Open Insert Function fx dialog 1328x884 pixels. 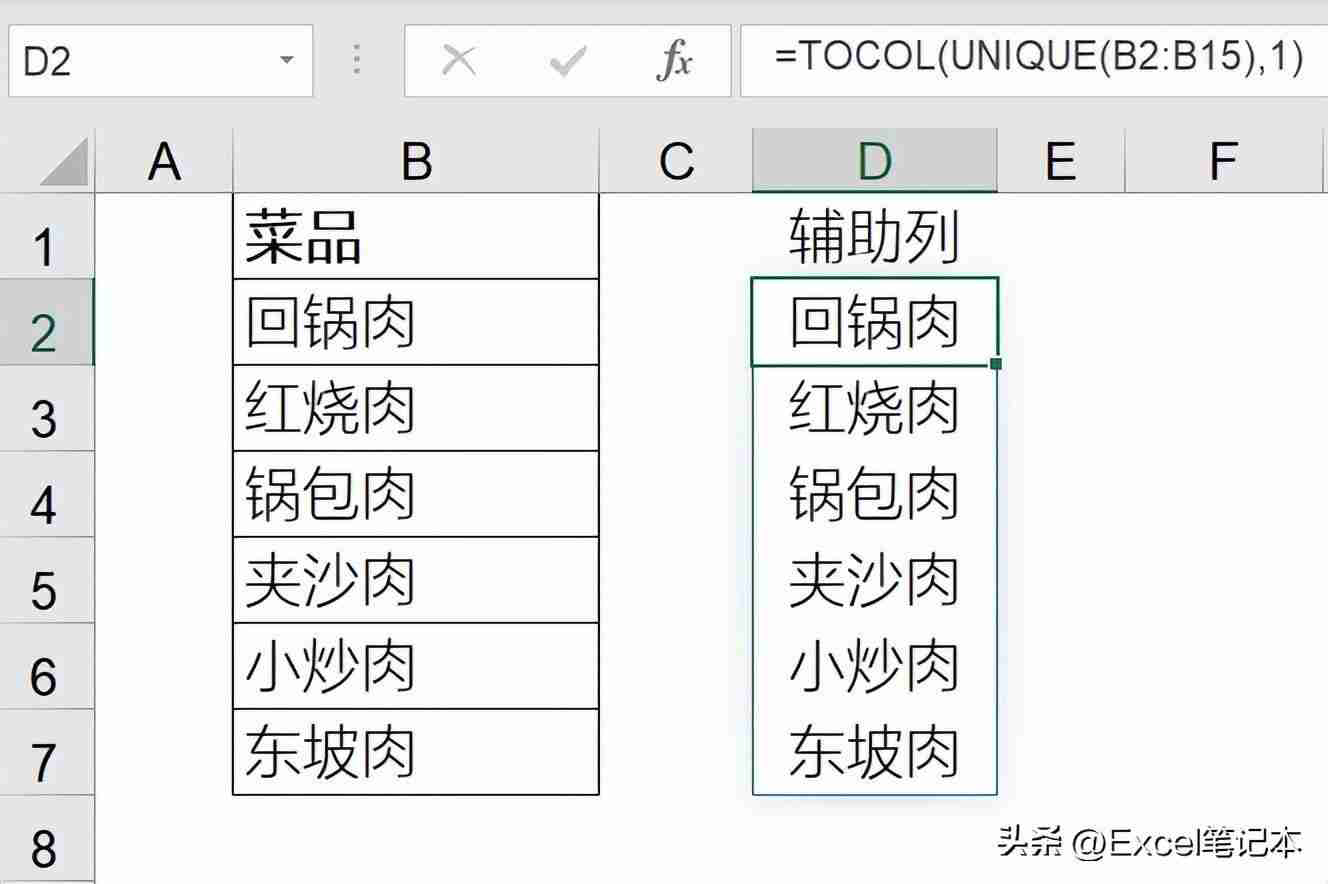pyautogui.click(x=675, y=62)
